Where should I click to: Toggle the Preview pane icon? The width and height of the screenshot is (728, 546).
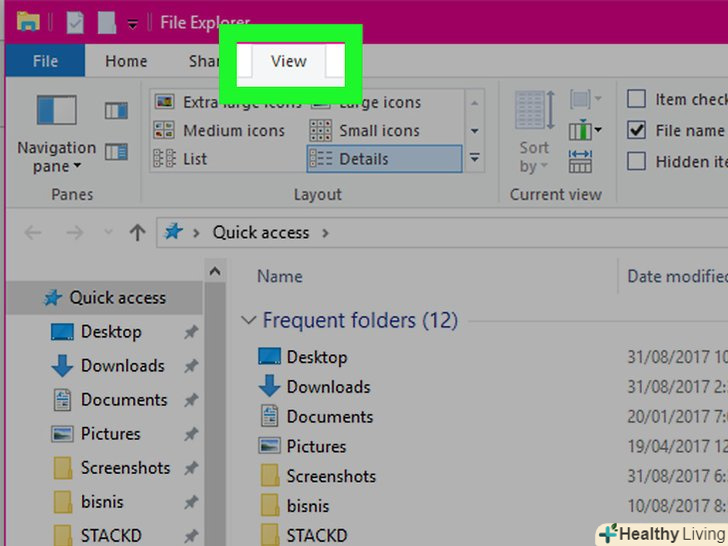click(x=116, y=111)
